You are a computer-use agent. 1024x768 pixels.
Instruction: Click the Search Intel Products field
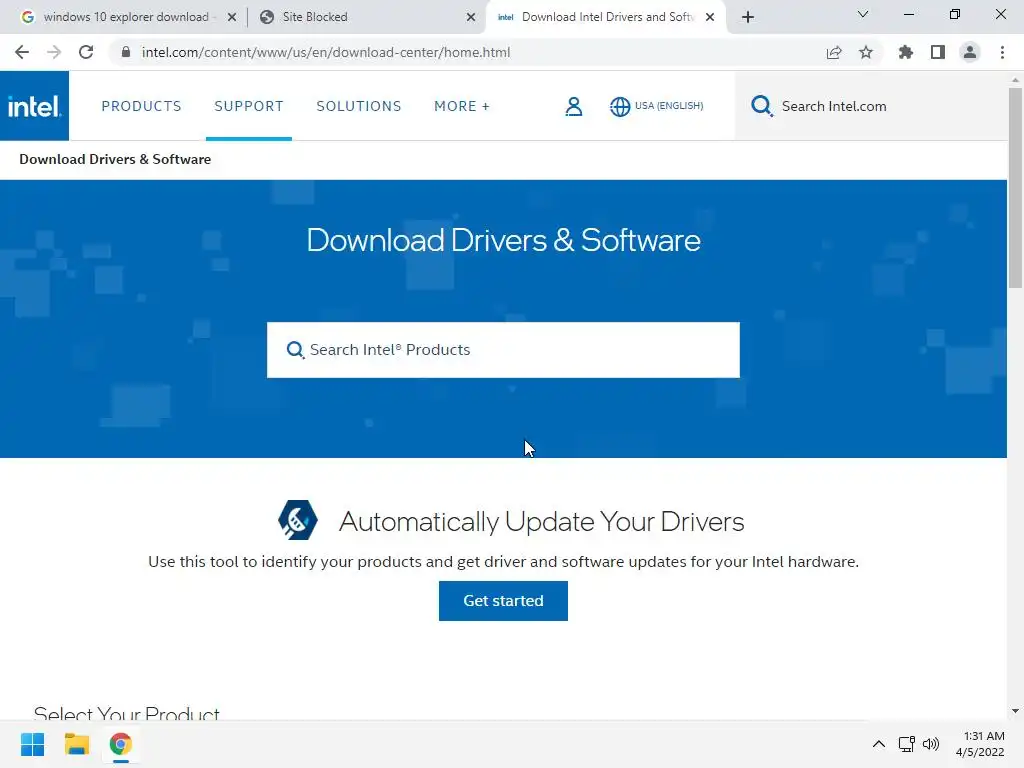tap(503, 350)
